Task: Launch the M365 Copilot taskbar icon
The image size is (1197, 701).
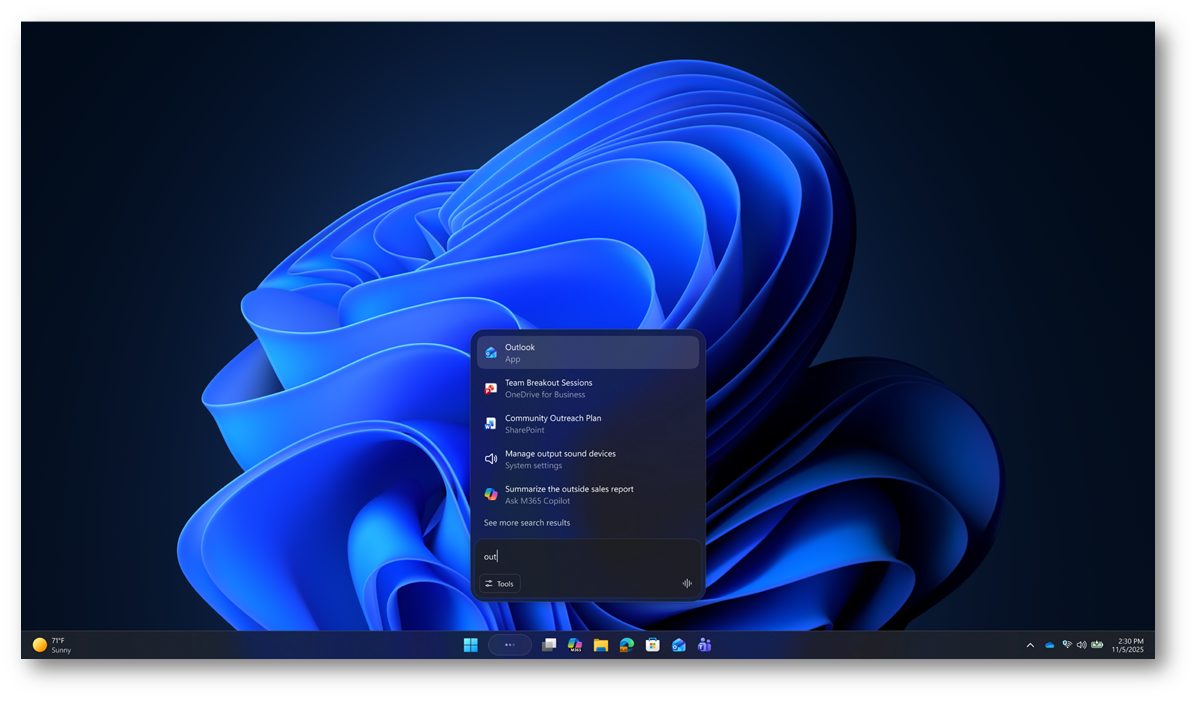Action: coord(575,645)
